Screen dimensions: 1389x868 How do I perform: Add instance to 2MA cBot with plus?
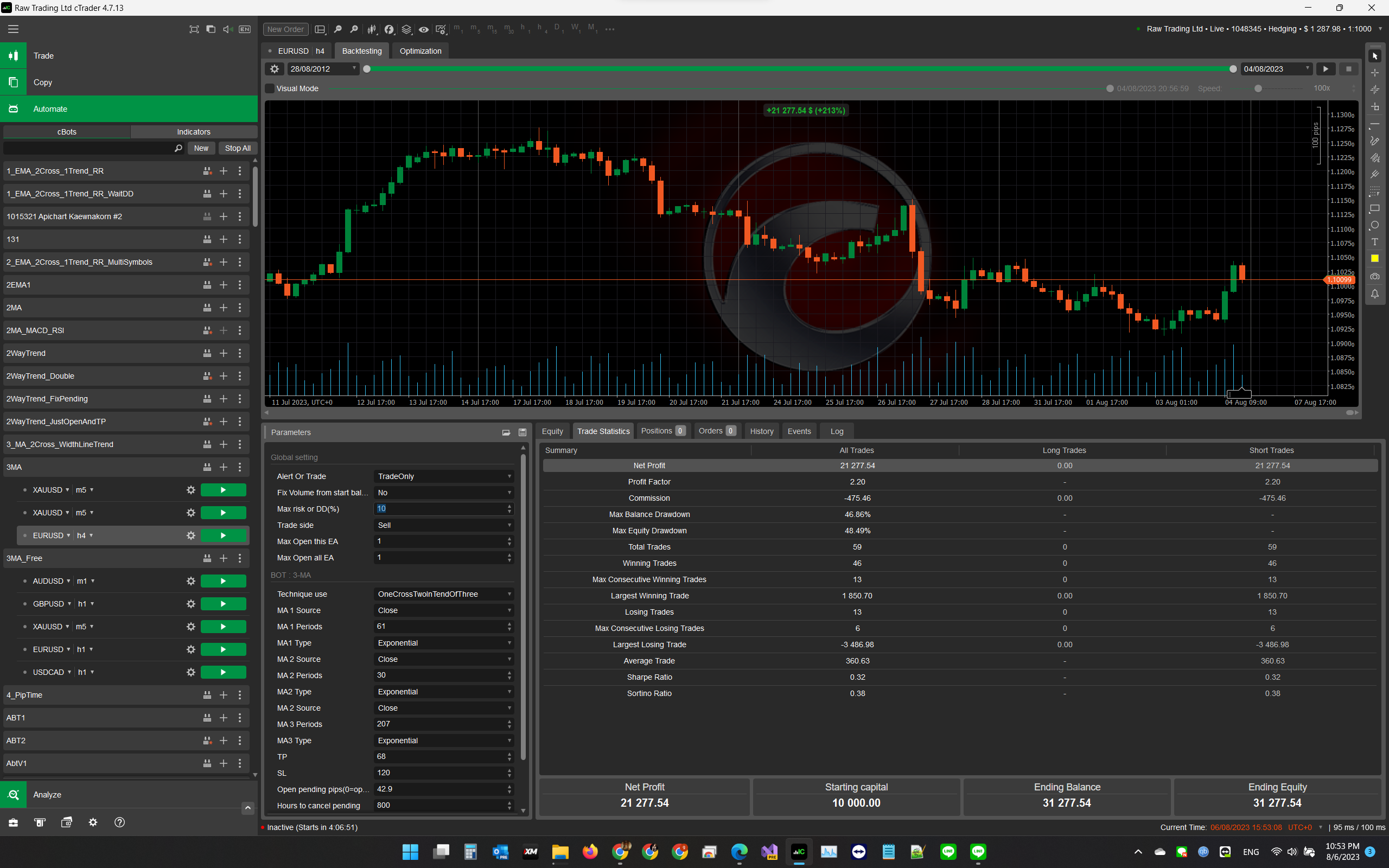[224, 308]
